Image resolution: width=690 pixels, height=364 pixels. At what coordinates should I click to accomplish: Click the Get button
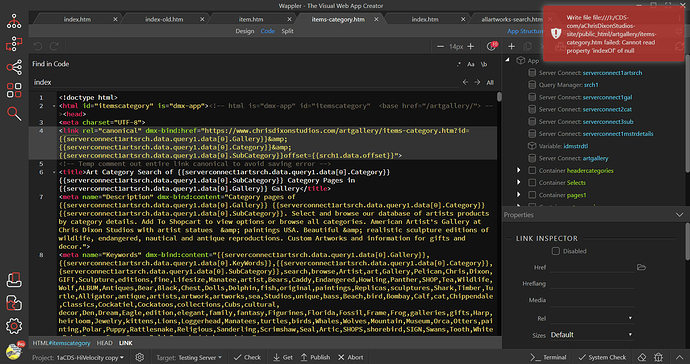click(x=283, y=357)
